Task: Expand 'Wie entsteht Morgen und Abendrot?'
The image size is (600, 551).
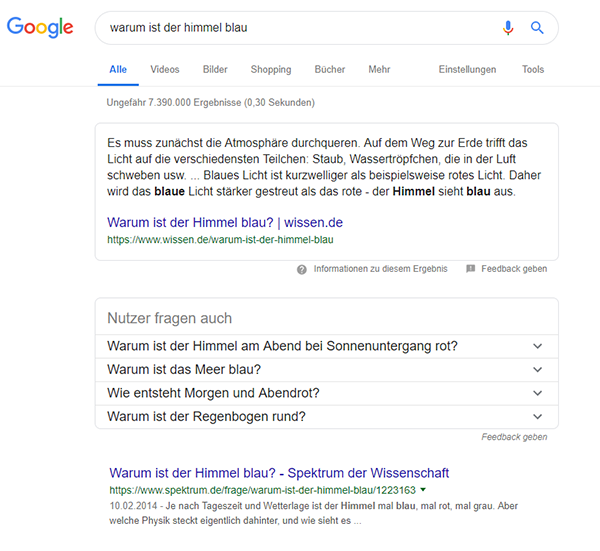Action: coord(326,393)
